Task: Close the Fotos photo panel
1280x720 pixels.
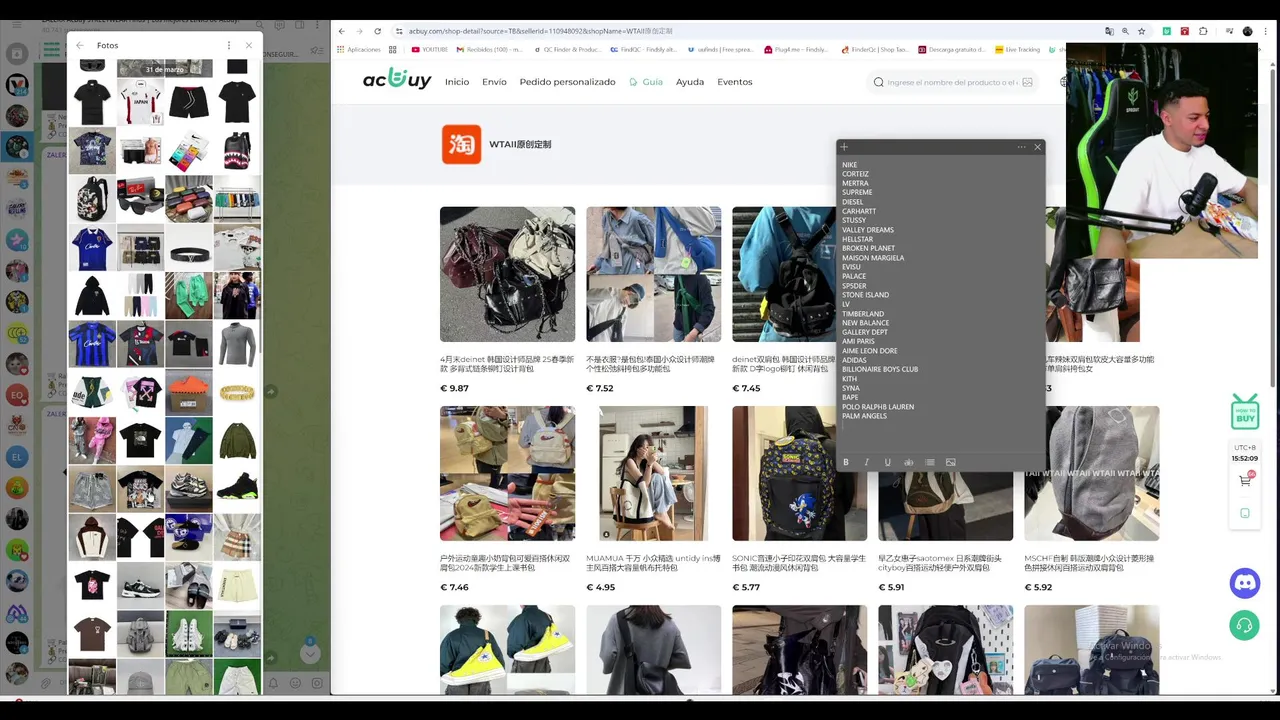Action: coord(249,45)
